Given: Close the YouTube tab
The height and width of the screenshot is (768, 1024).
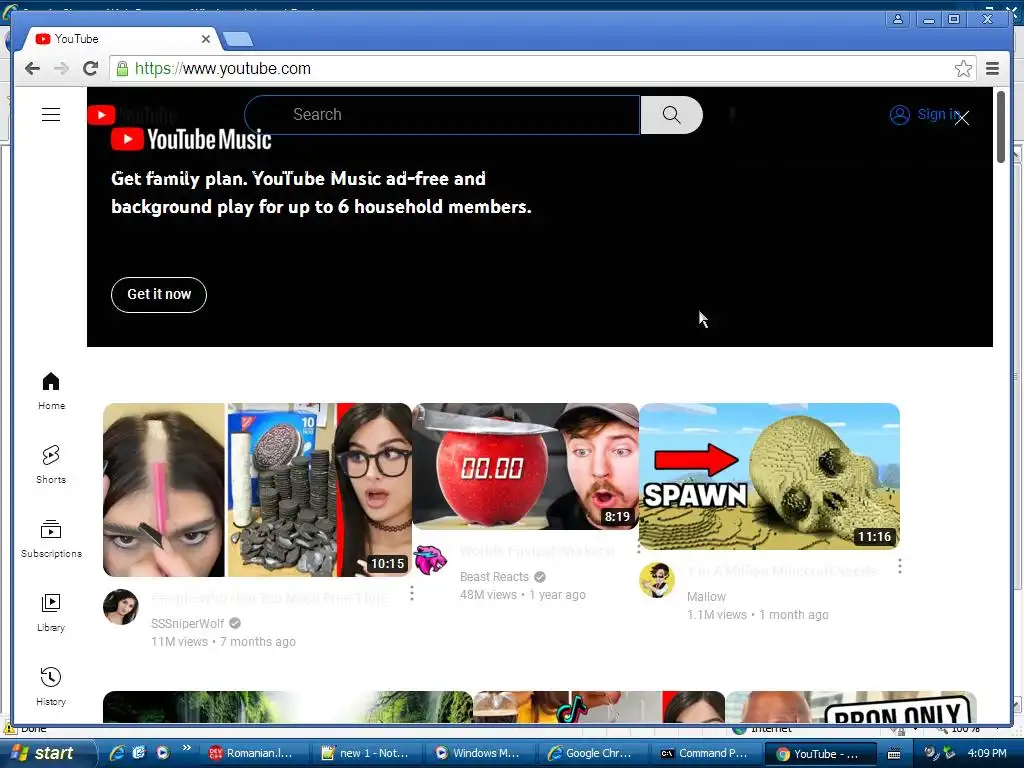Looking at the screenshot, I should pyautogui.click(x=206, y=39).
